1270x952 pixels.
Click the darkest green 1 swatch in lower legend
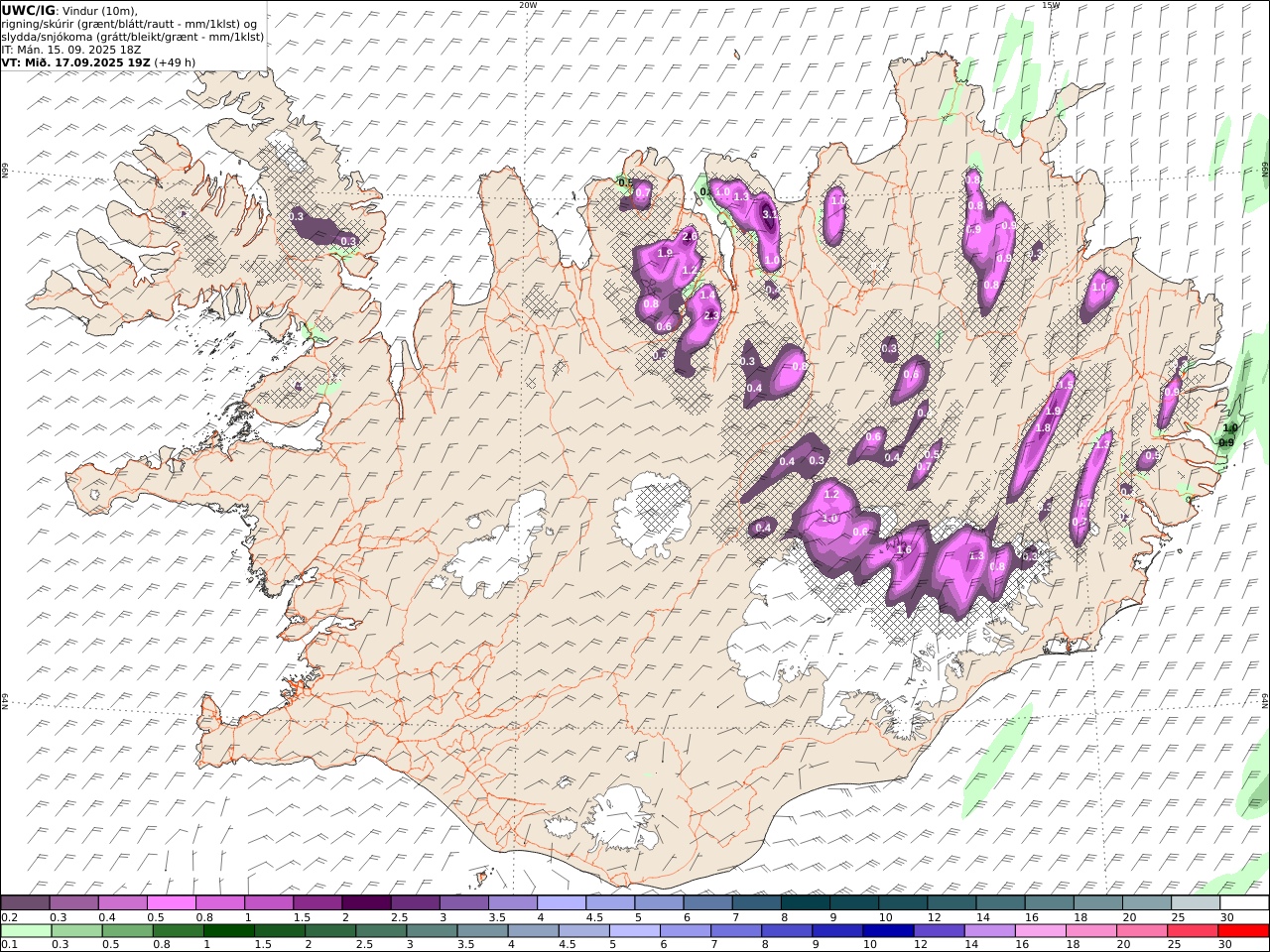coord(229,930)
